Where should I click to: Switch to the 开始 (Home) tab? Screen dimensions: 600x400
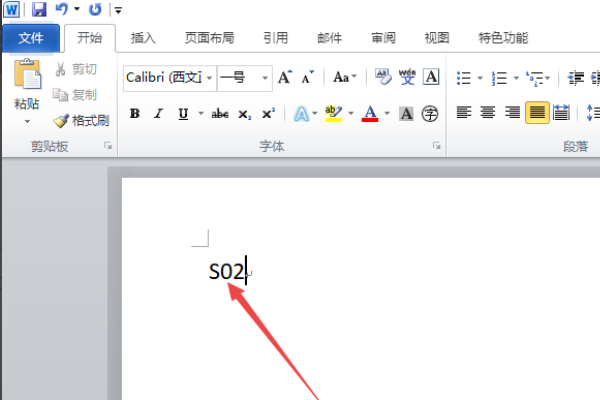pyautogui.click(x=90, y=38)
